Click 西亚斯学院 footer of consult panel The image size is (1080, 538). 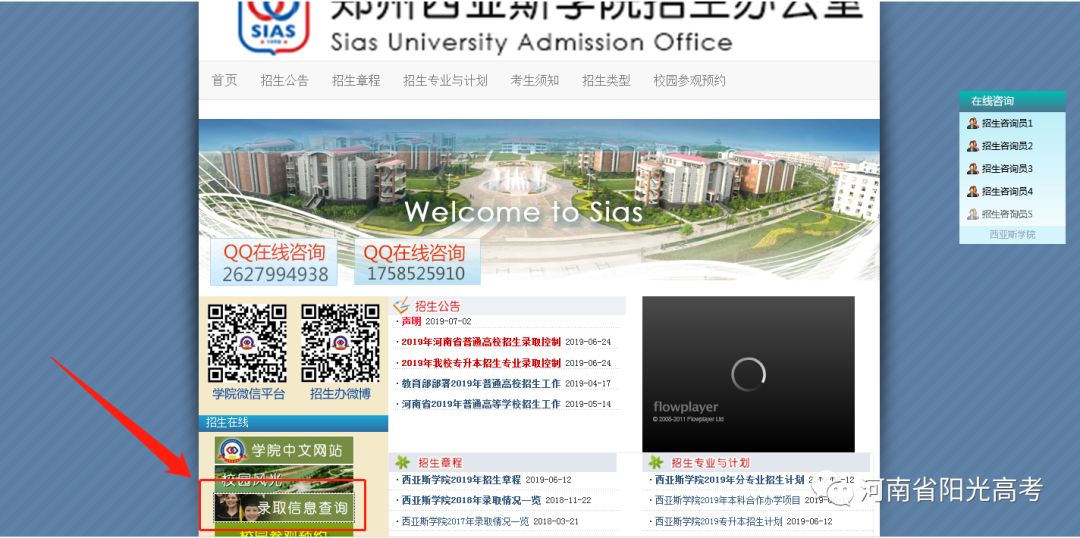[x=1012, y=234]
